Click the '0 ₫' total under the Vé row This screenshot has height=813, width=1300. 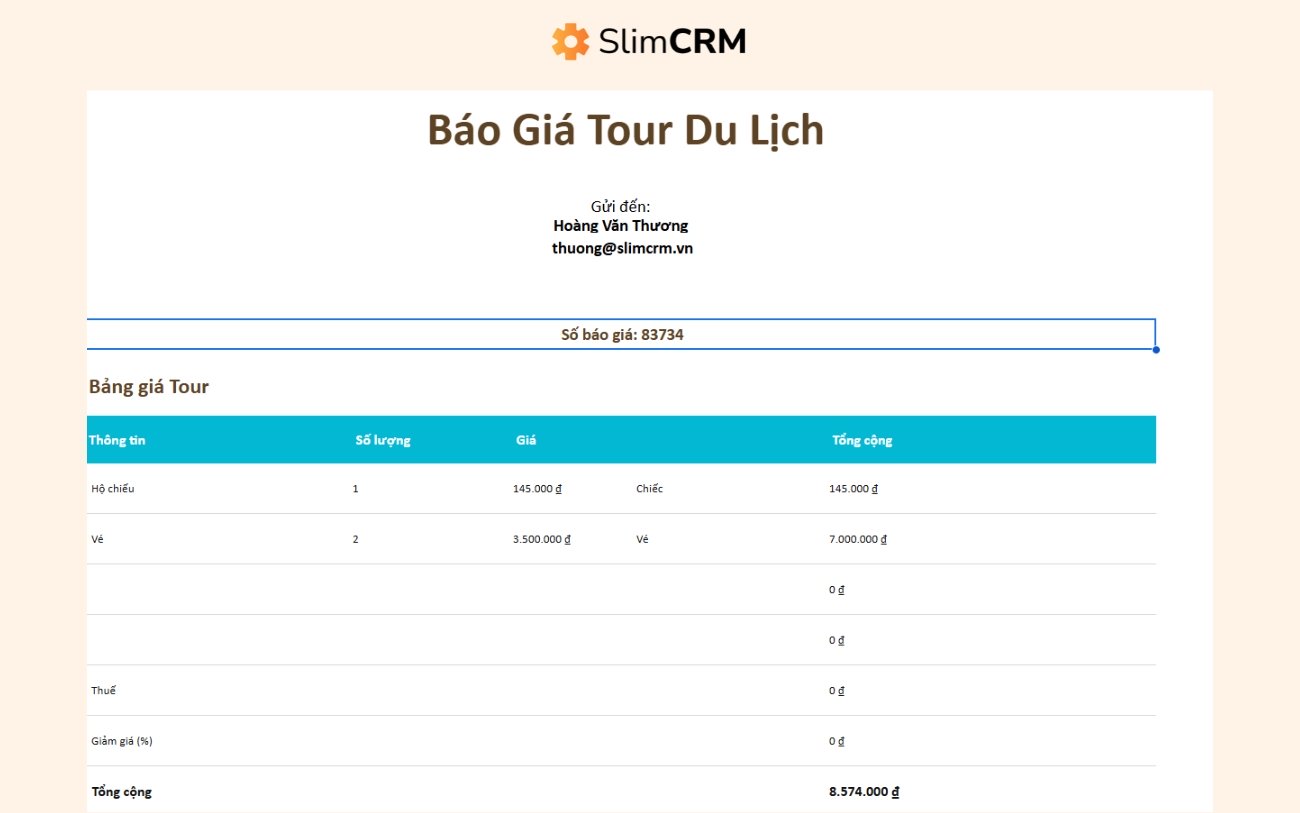[837, 590]
